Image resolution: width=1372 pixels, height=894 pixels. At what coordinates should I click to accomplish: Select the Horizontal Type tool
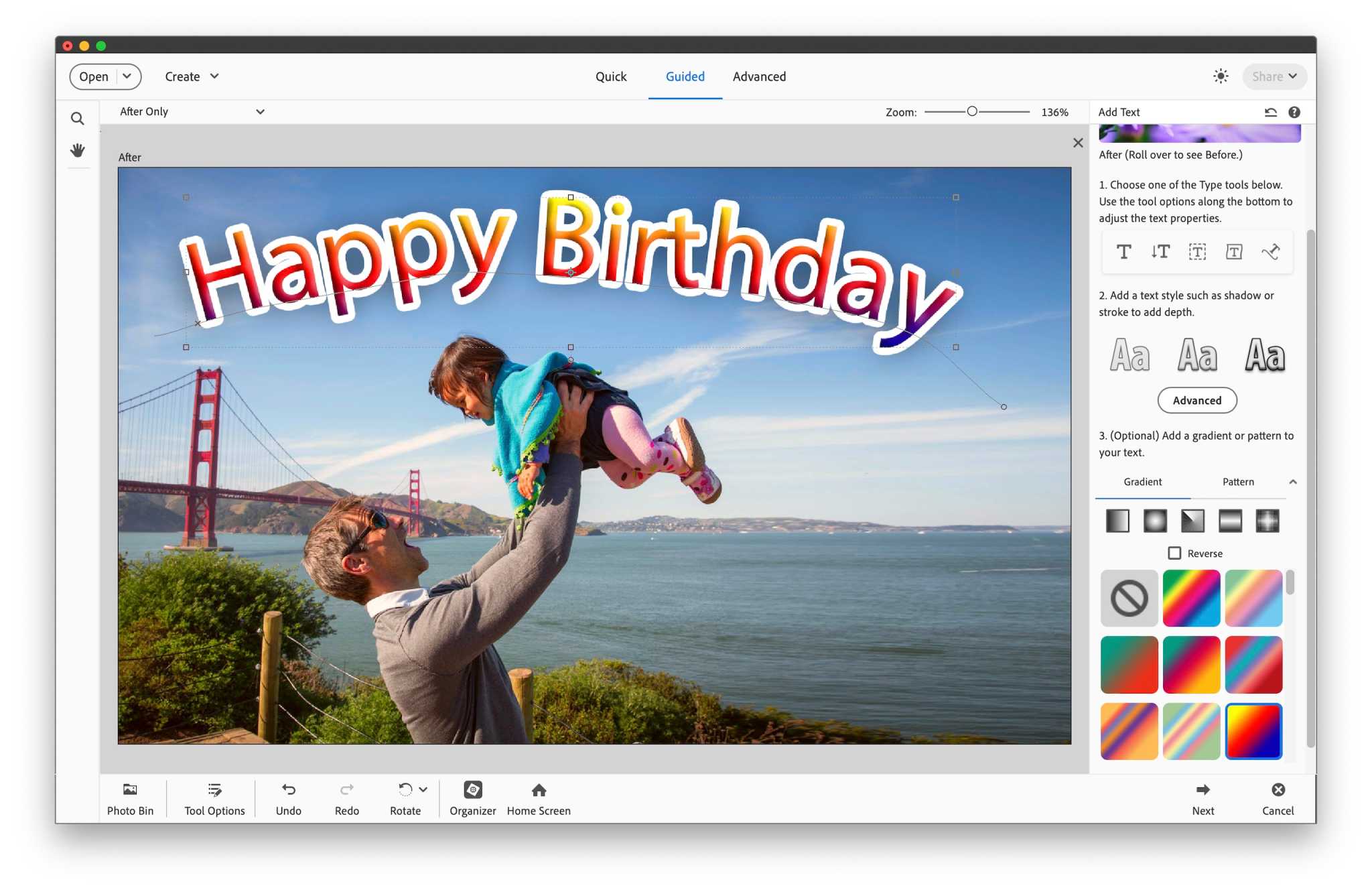pos(1123,252)
